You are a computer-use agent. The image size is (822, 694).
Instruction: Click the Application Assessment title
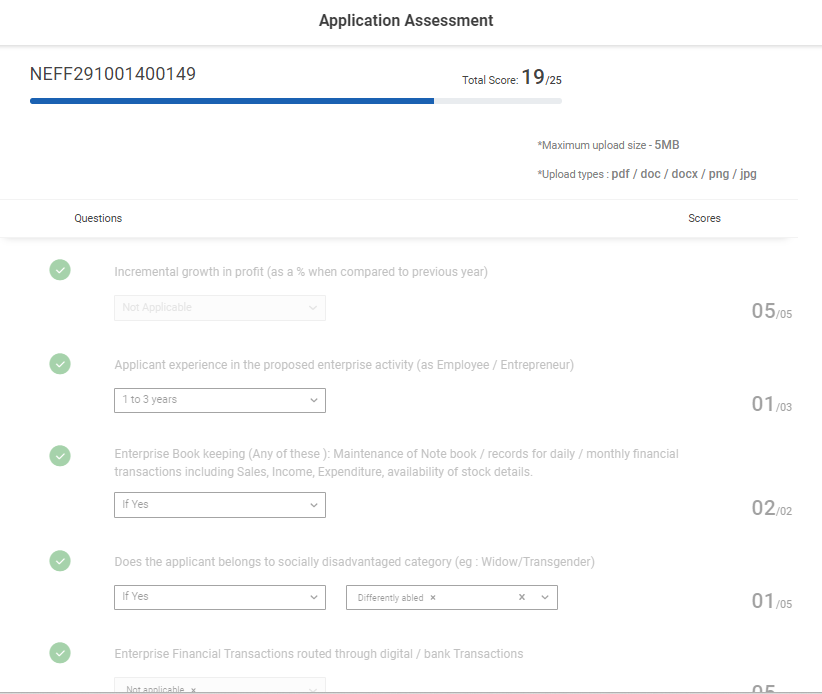[405, 21]
